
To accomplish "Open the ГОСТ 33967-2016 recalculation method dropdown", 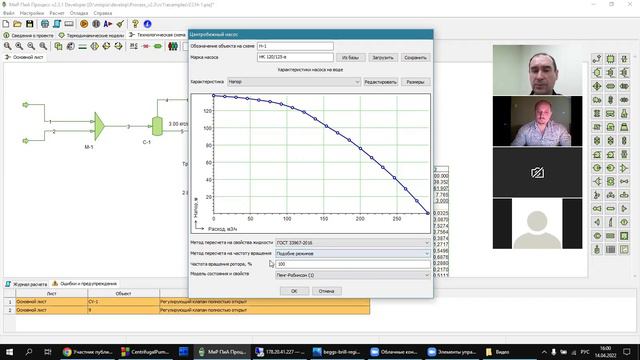I will (353, 242).
